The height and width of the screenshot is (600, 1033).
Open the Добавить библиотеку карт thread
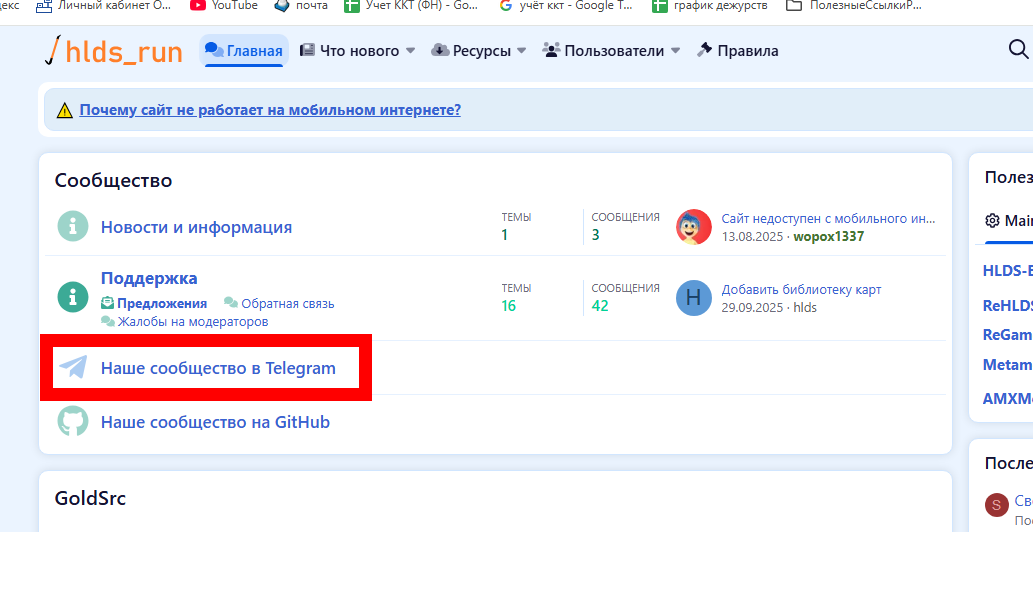click(x=801, y=290)
